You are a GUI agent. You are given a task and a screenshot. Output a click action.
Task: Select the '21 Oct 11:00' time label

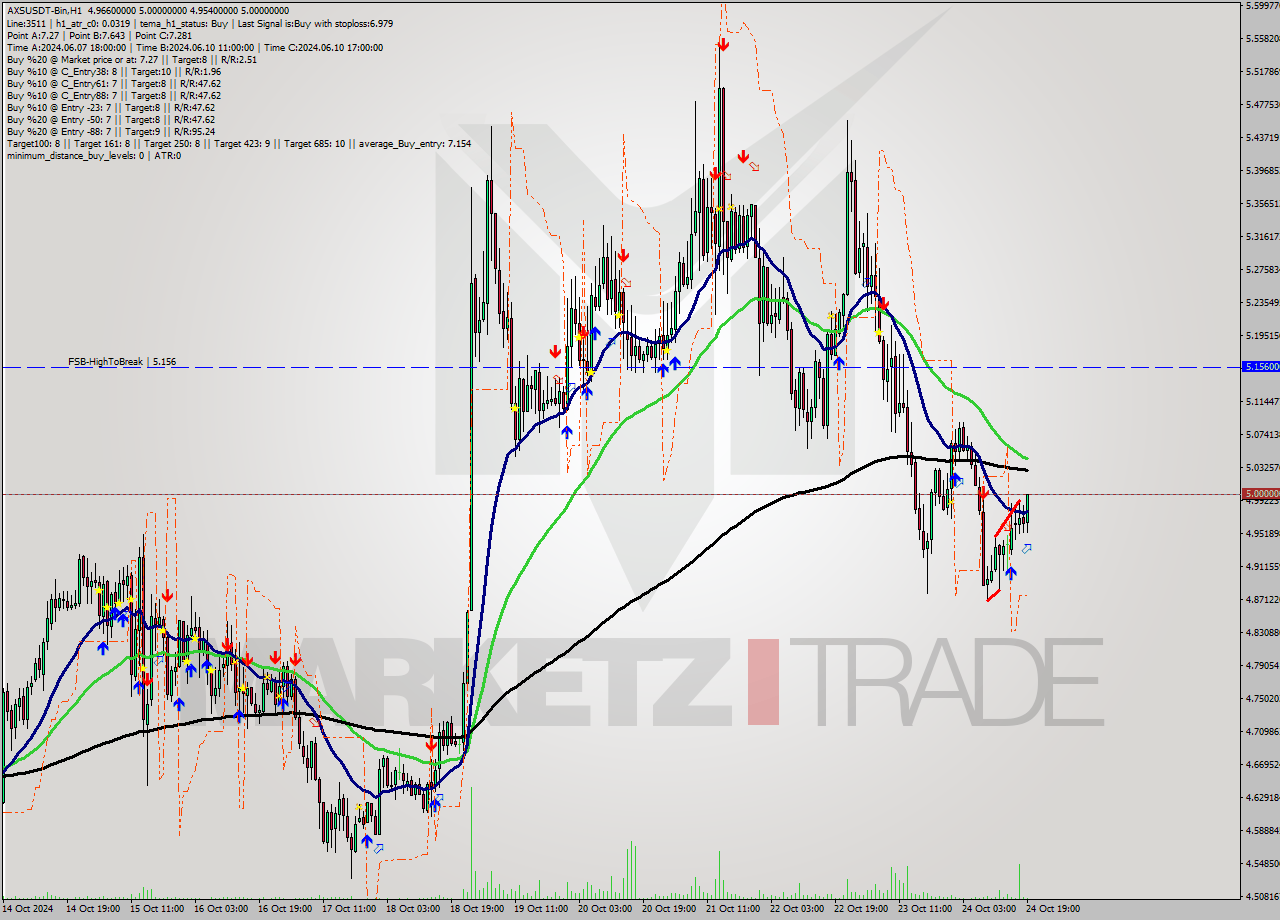(733, 909)
